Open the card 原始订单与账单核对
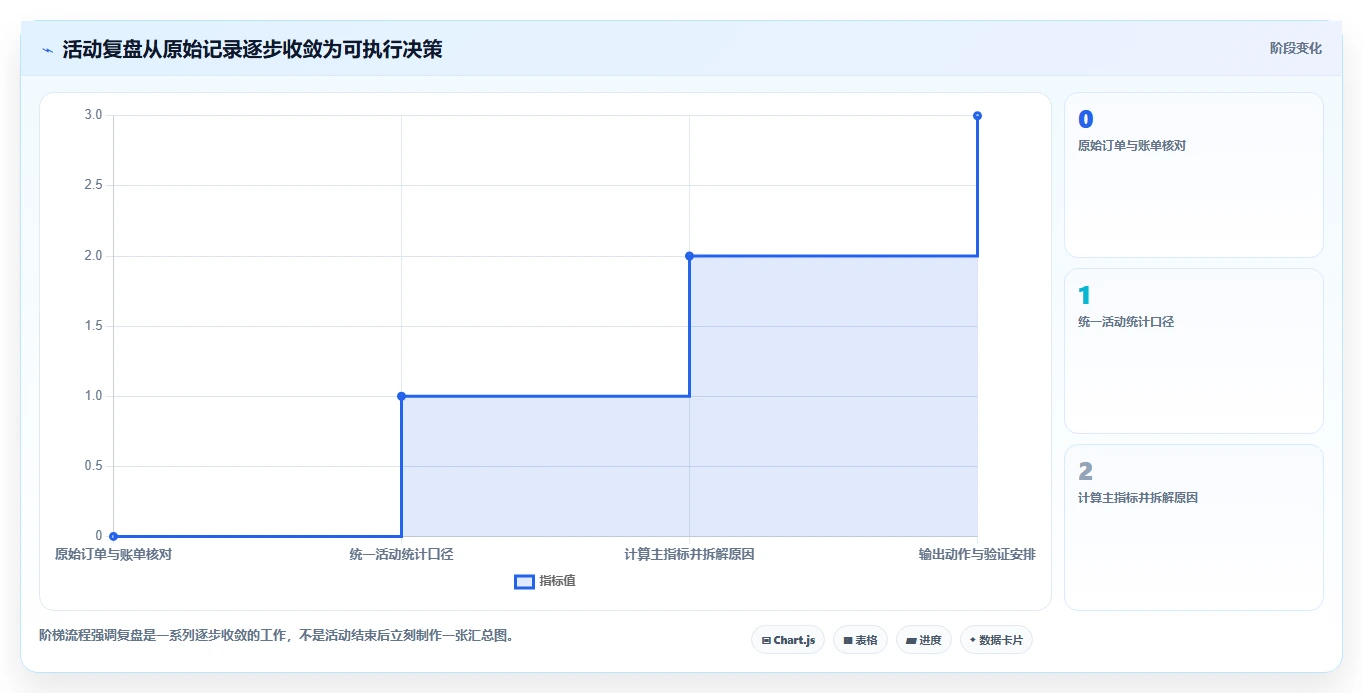 click(1194, 175)
